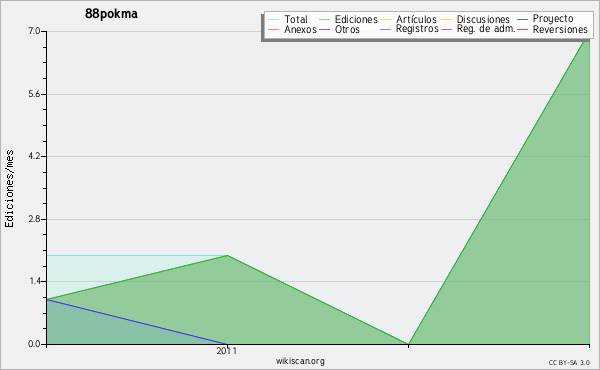Click the Reversiones red line swatch
Screen dimensions: 600x370
[522, 29]
